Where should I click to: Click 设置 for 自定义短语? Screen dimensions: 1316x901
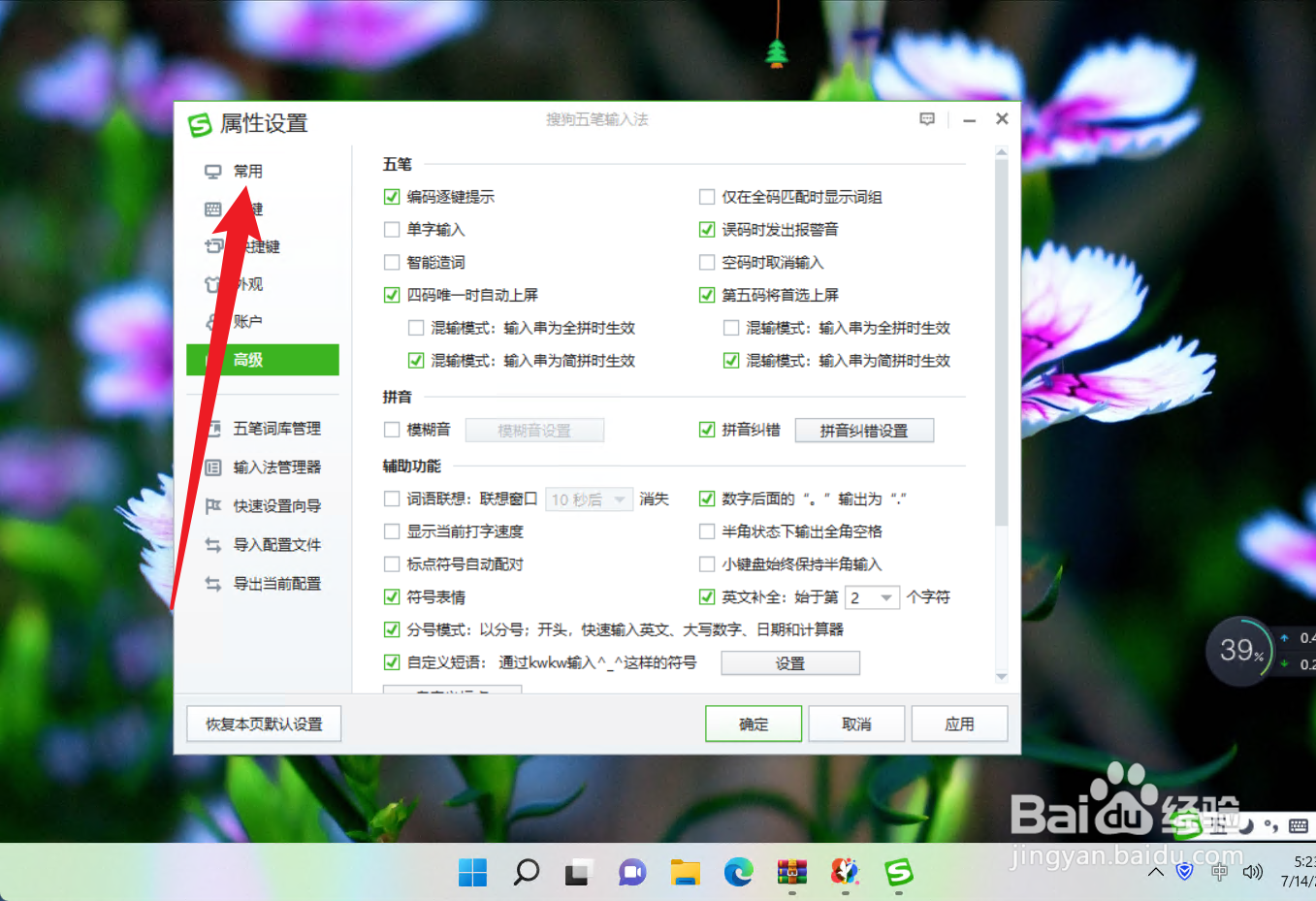[790, 663]
